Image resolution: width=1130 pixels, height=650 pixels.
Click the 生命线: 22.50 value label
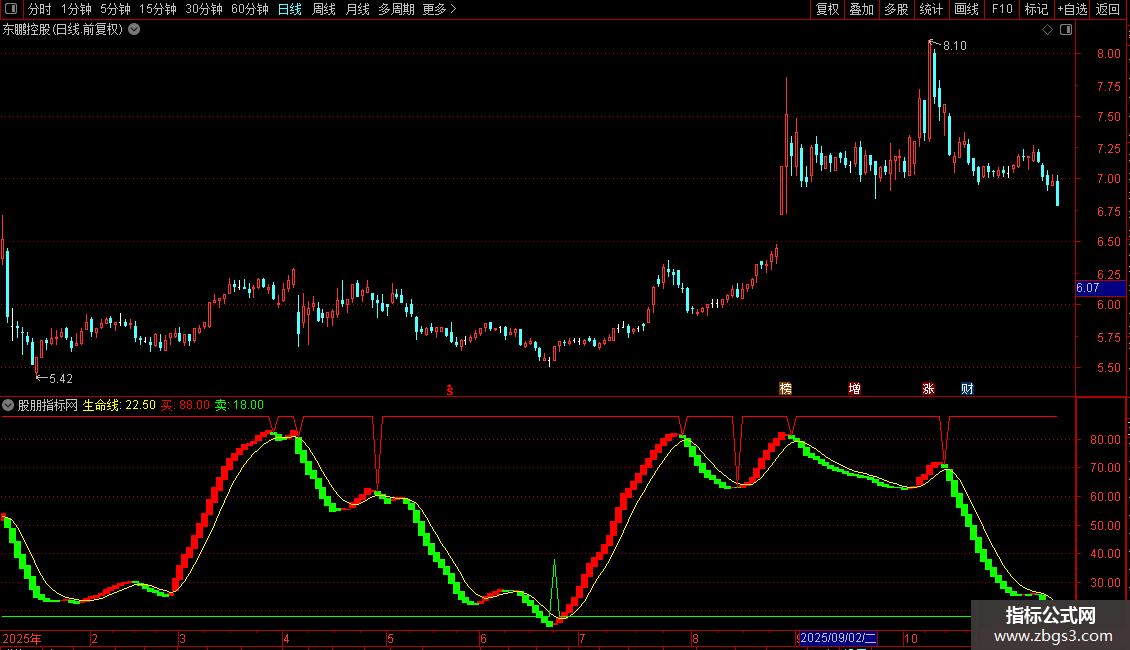[119, 405]
